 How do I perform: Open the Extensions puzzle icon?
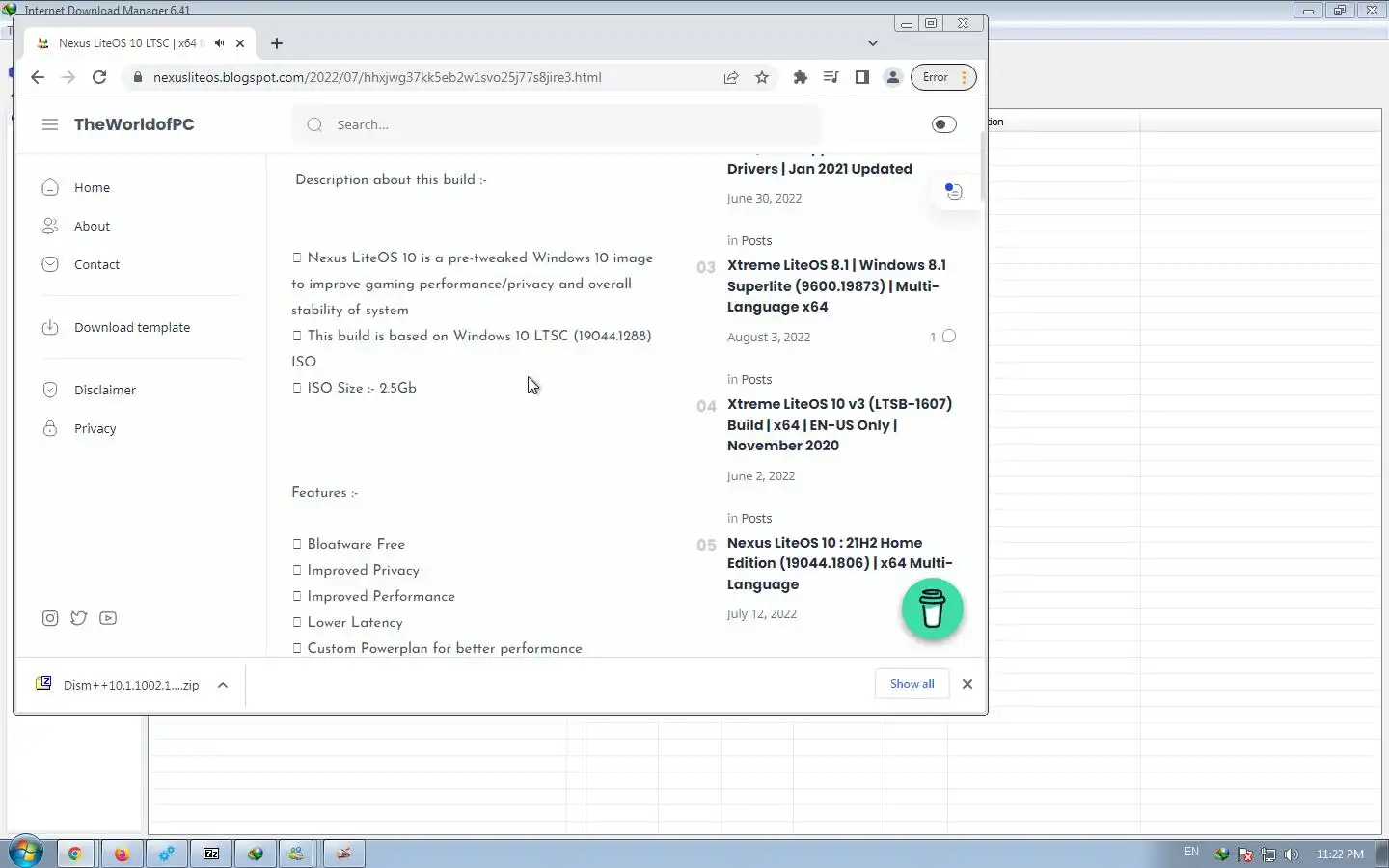800,77
